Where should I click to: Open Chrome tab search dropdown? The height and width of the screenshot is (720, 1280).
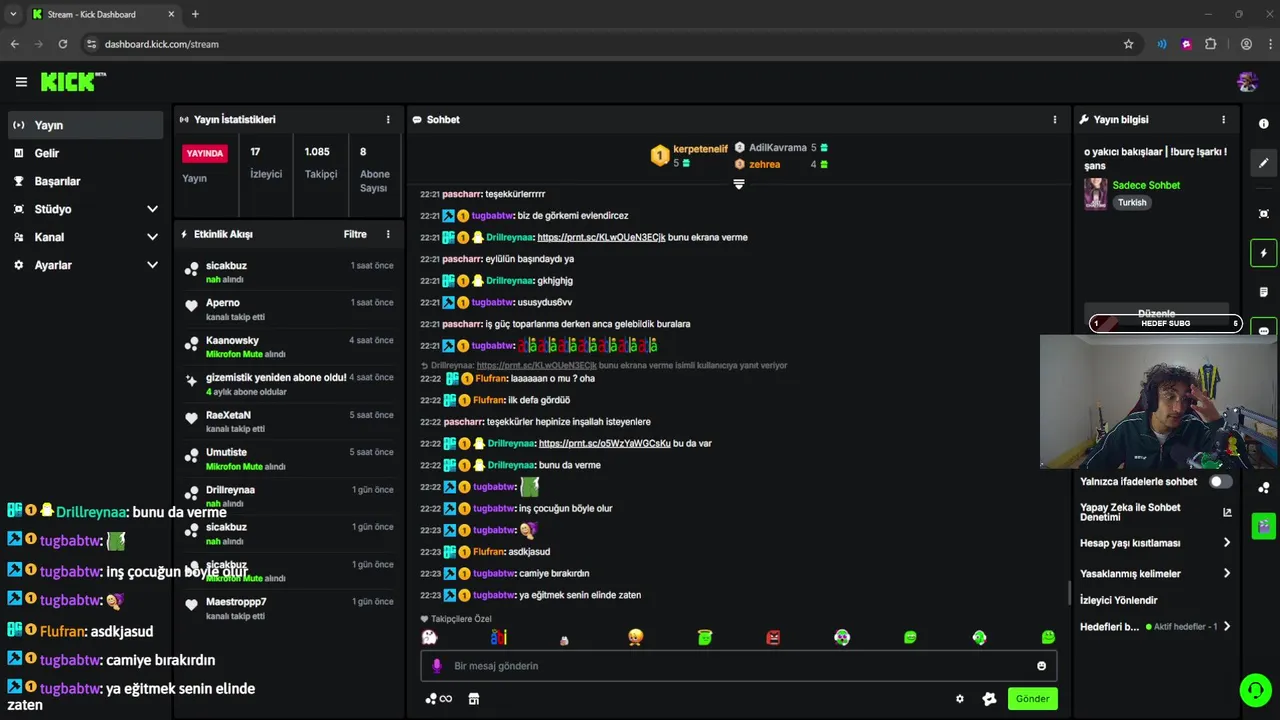click(x=13, y=14)
